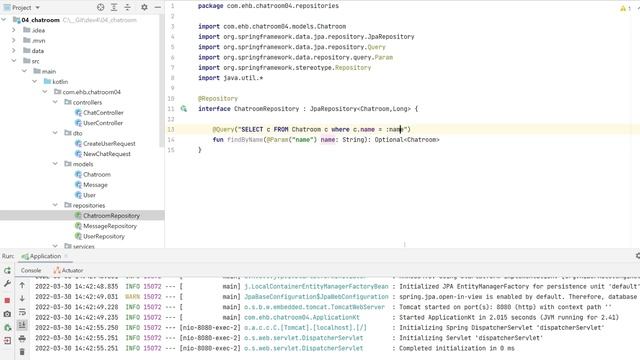Expand the .mvn folder

pyautogui.click(x=14, y=40)
